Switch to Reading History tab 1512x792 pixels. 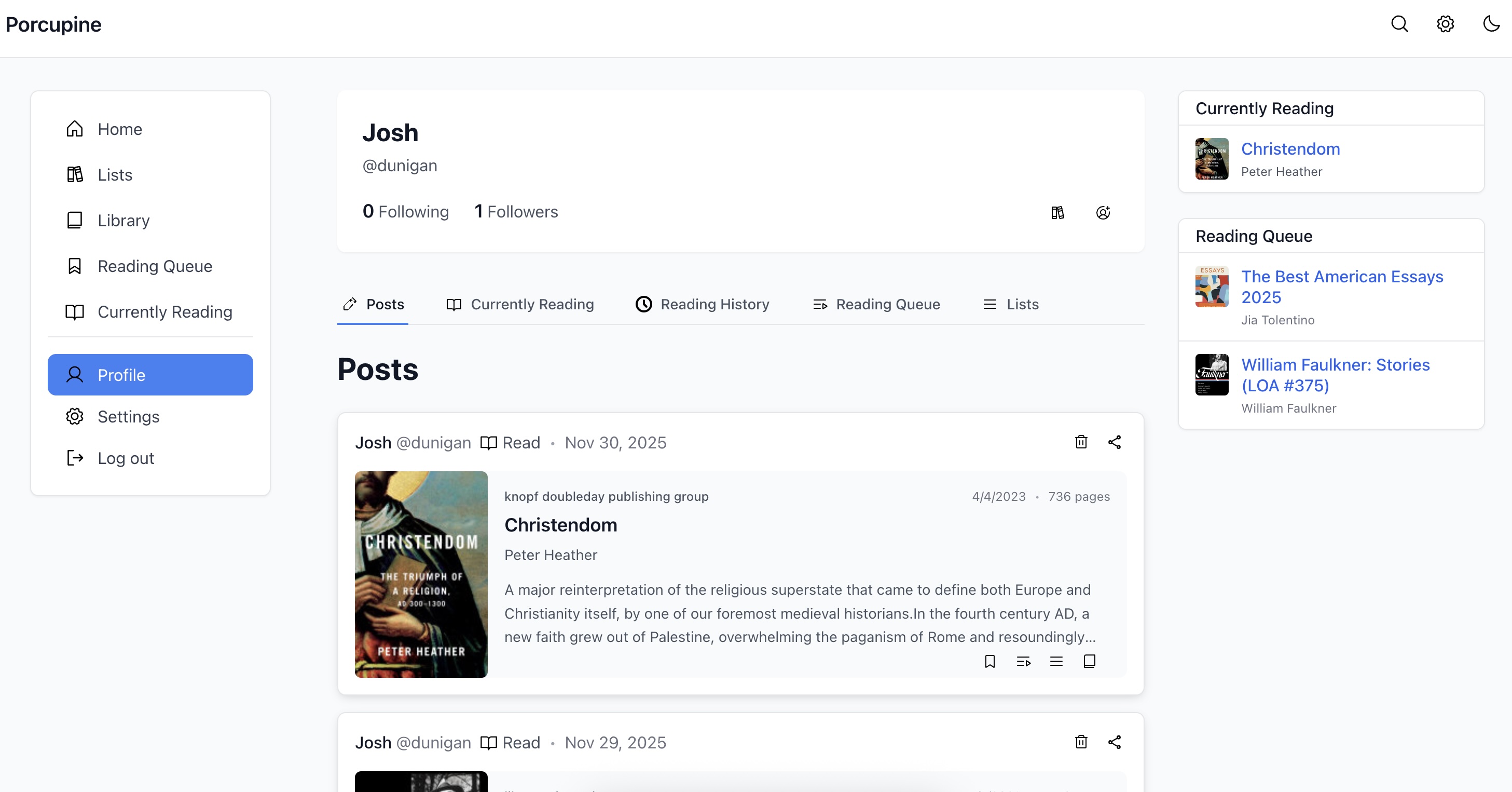(702, 304)
